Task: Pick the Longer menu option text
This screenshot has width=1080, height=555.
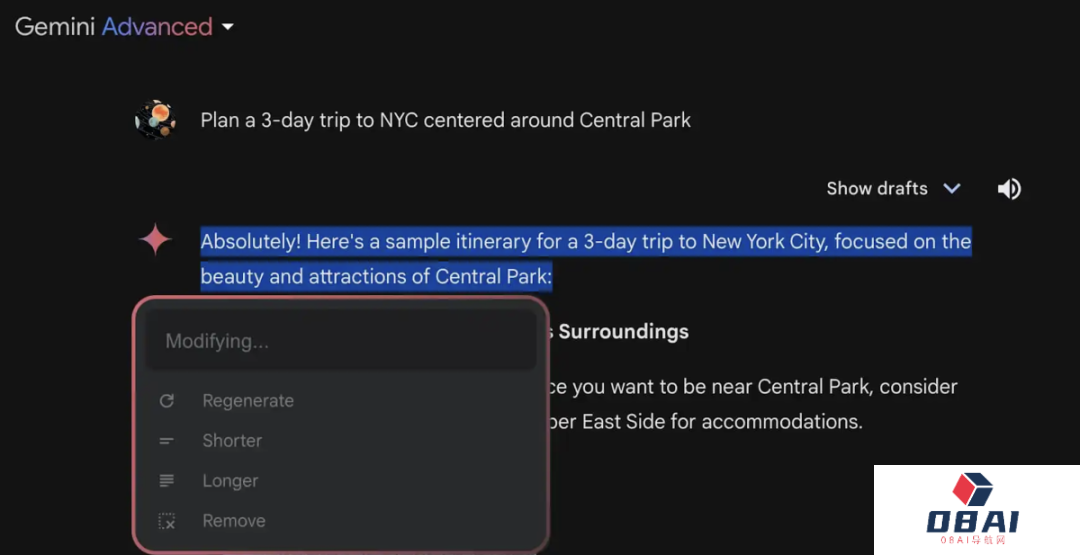Action: 230,481
